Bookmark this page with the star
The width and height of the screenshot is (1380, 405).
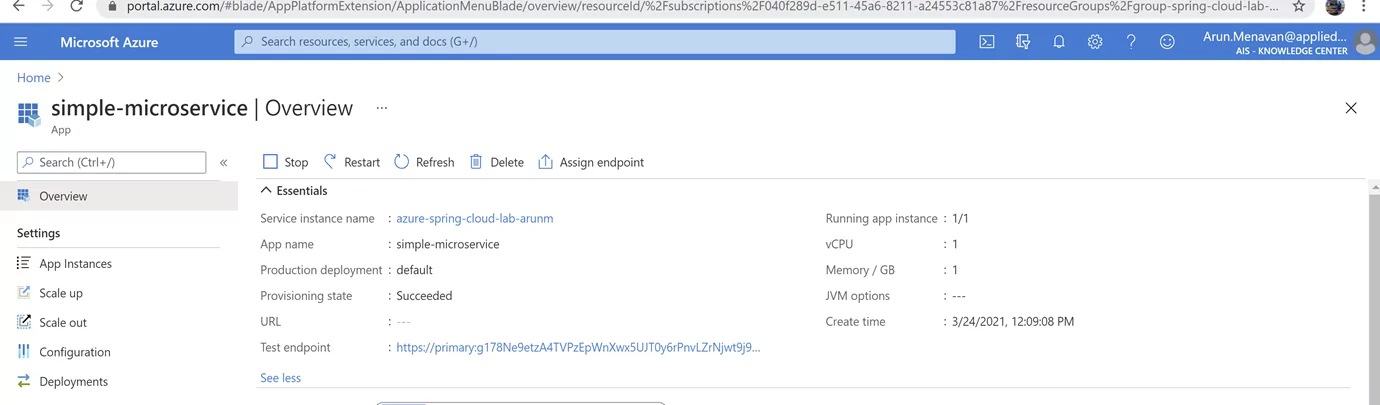(x=1299, y=6)
